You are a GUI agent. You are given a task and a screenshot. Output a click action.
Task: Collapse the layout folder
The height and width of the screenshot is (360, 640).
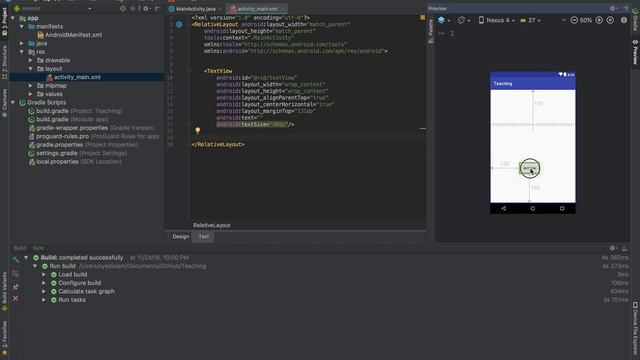click(31, 69)
